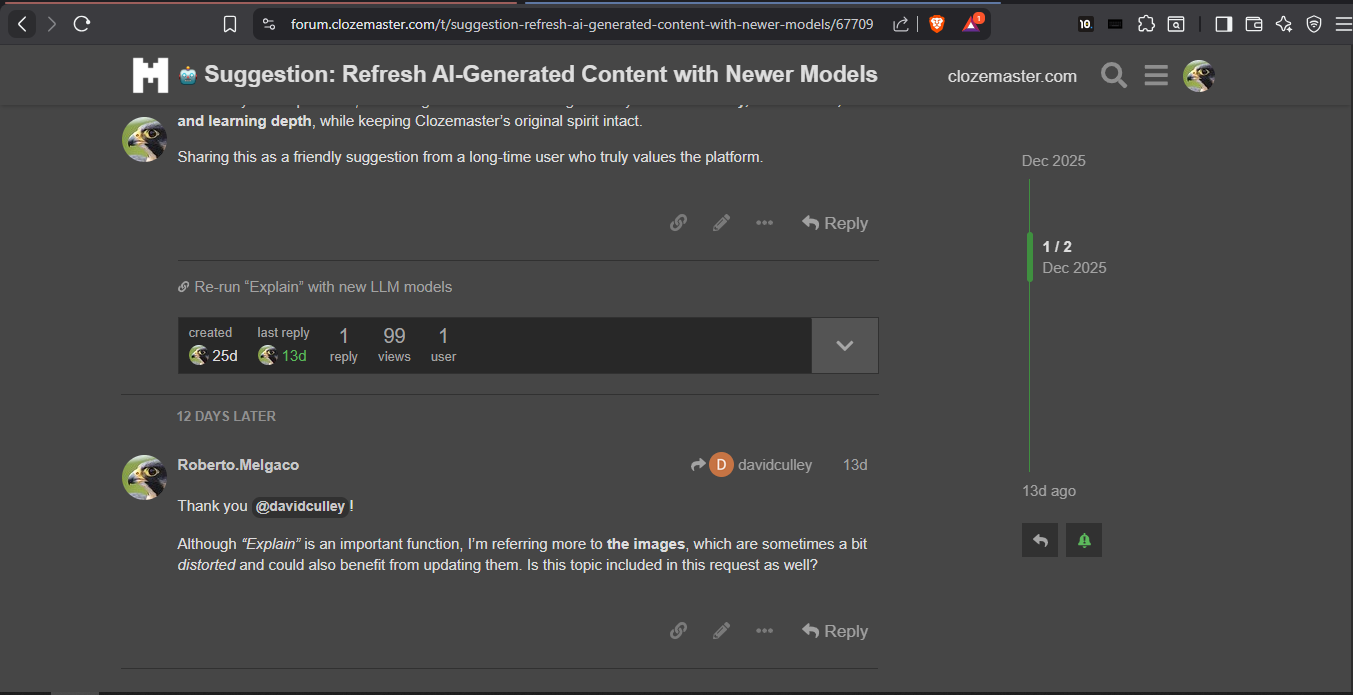This screenshot has width=1353, height=695.
Task: Expand topic summary map chevron
Action: click(x=844, y=346)
